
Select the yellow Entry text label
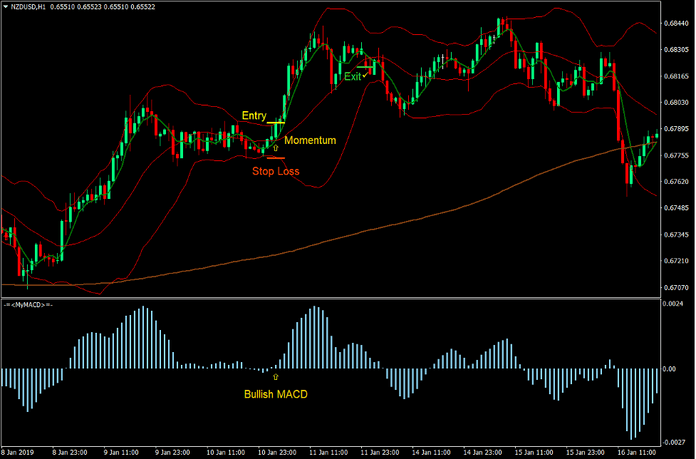[x=254, y=116]
